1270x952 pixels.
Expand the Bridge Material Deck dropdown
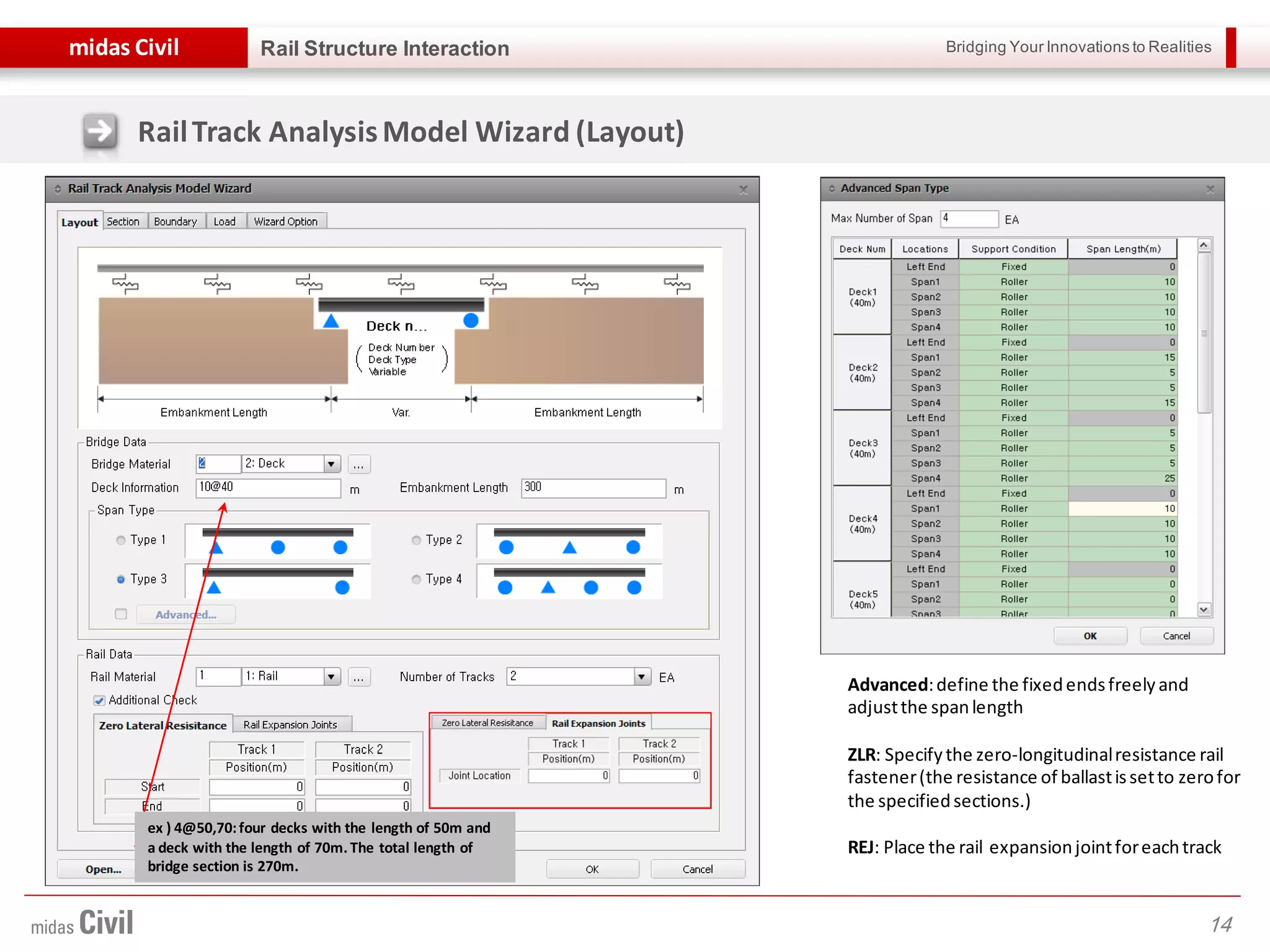[x=332, y=464]
